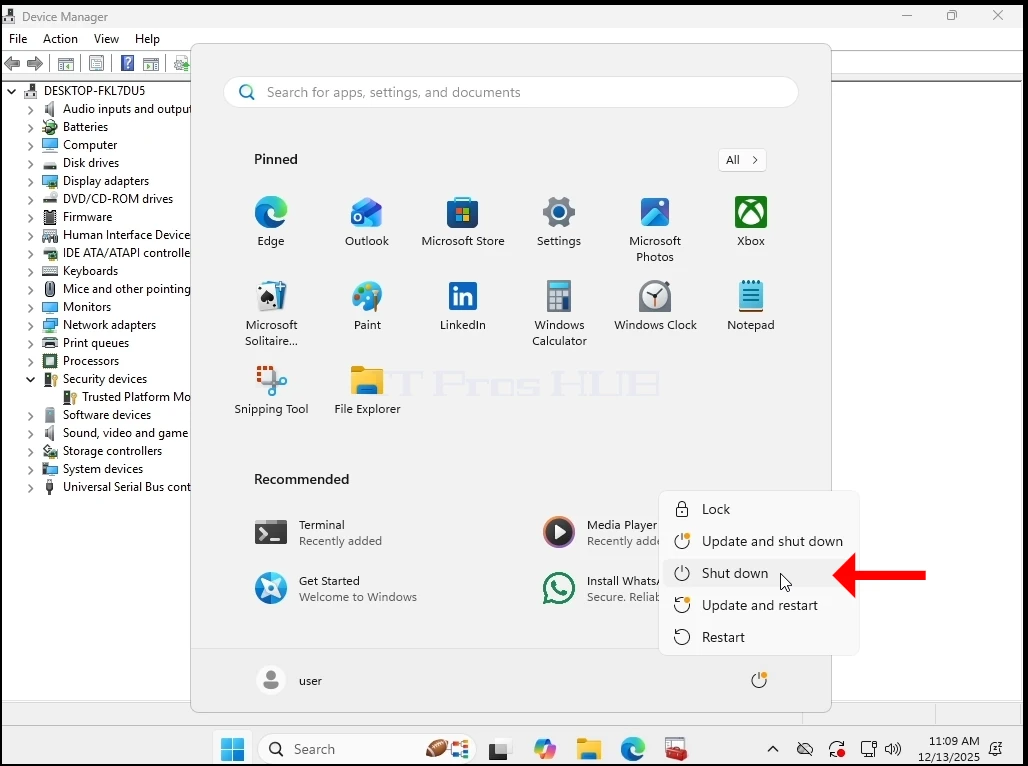
Task: Expand System devices node
Action: click(x=30, y=470)
